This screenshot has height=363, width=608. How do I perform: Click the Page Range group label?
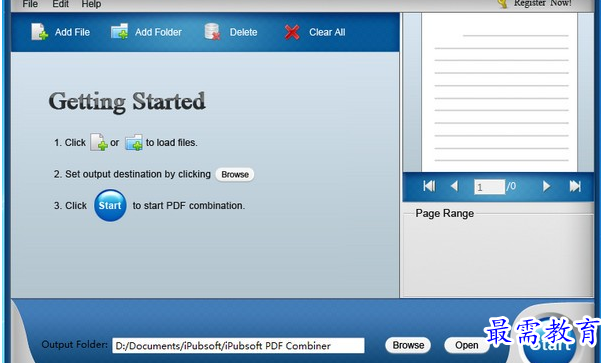click(x=444, y=213)
